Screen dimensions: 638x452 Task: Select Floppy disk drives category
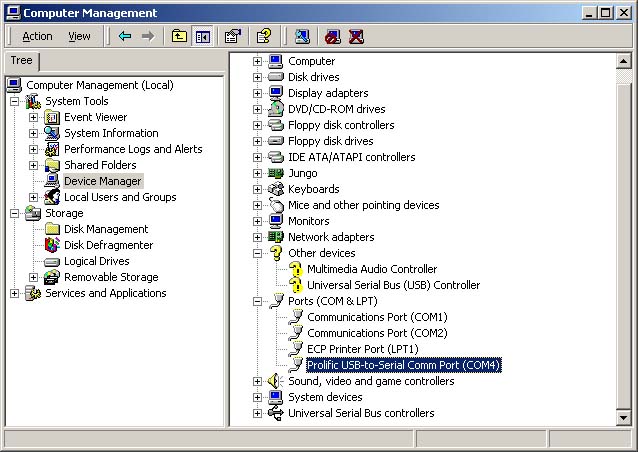(330, 141)
